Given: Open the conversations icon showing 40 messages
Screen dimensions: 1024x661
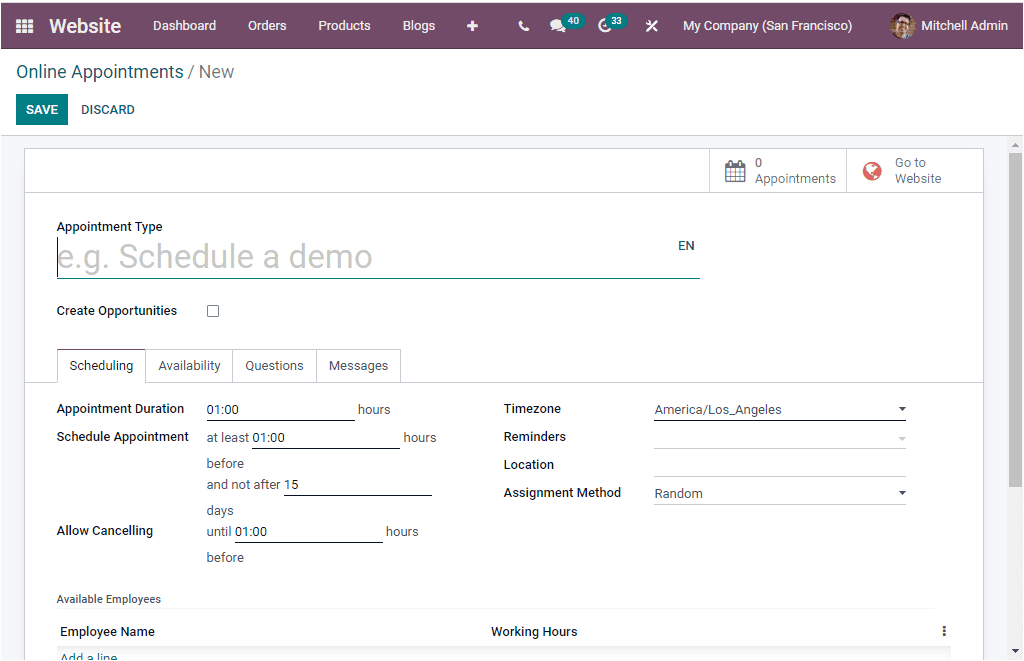Looking at the screenshot, I should tap(557, 25).
